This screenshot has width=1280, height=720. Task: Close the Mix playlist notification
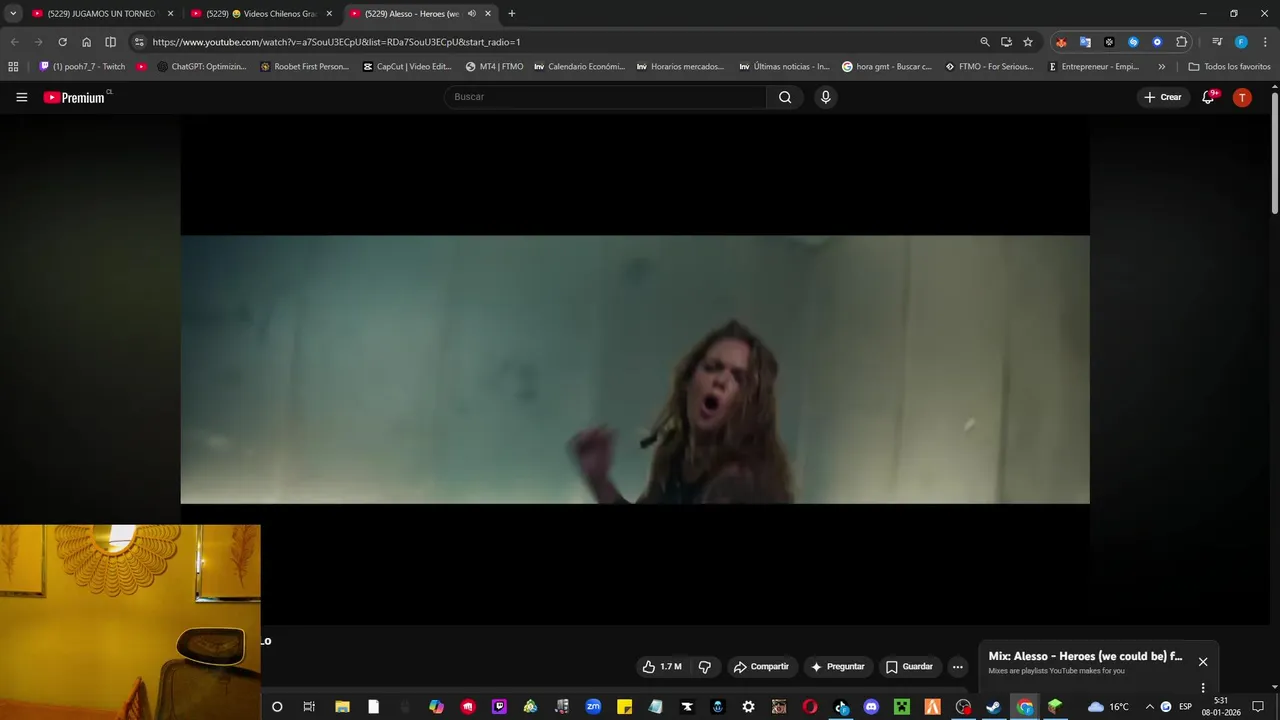coord(1203,662)
